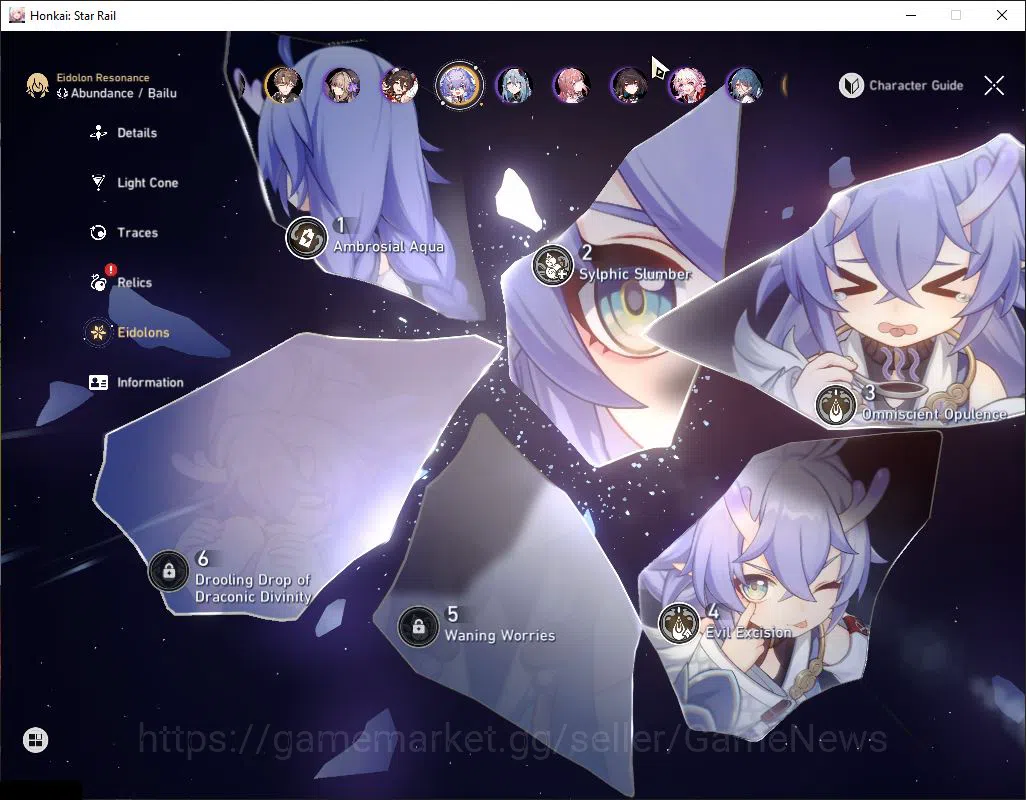Click the Sylphic Slumber label
Viewport: 1026px width, 800px height.
[x=635, y=274]
